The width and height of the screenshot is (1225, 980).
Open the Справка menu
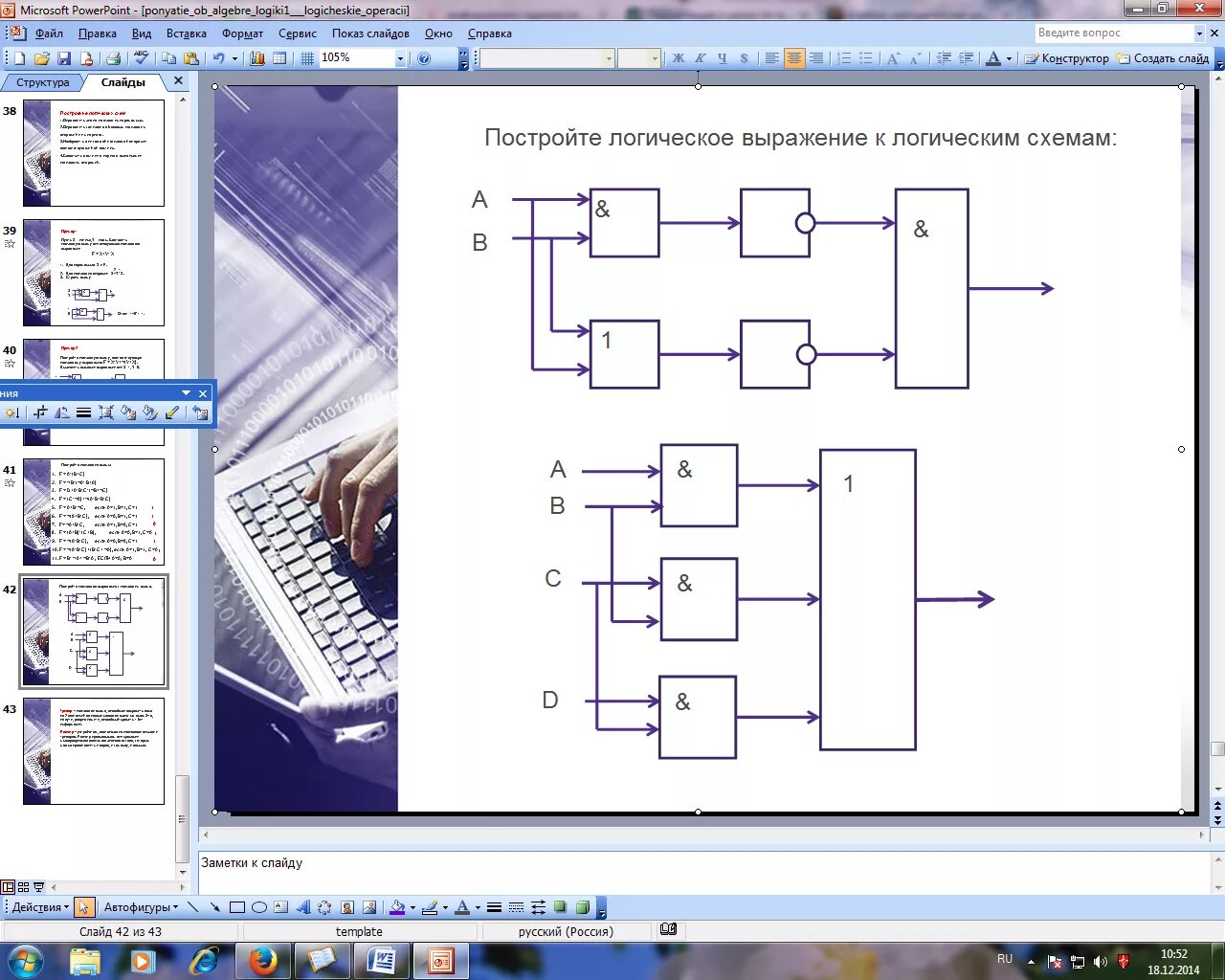tap(490, 33)
